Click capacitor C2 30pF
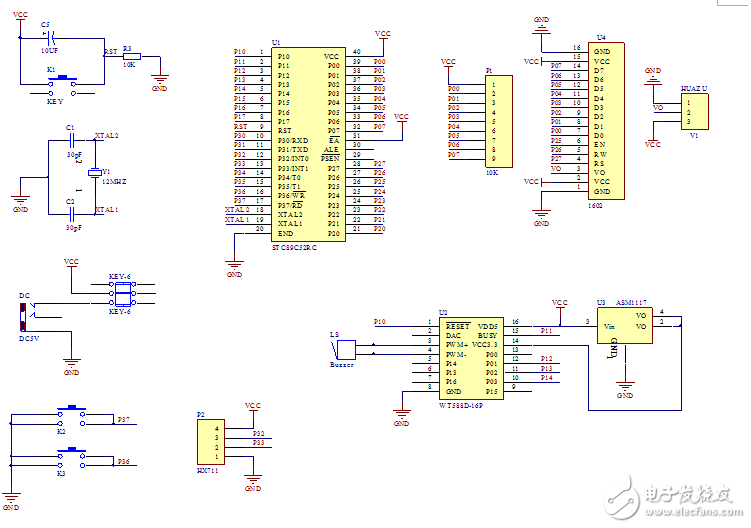 click(72, 212)
